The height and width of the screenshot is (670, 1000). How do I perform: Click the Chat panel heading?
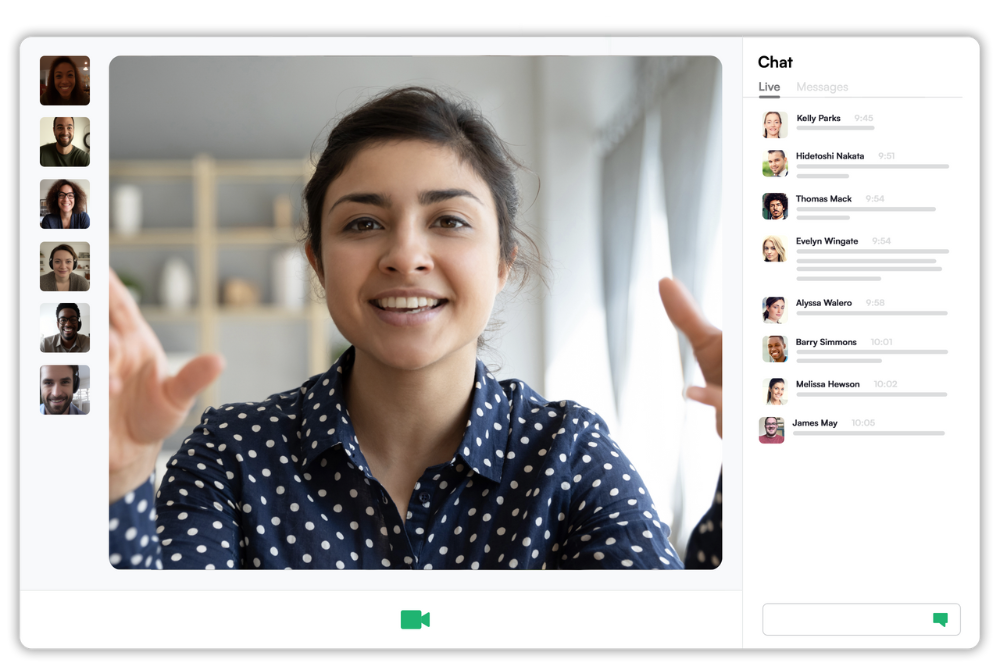pos(775,62)
